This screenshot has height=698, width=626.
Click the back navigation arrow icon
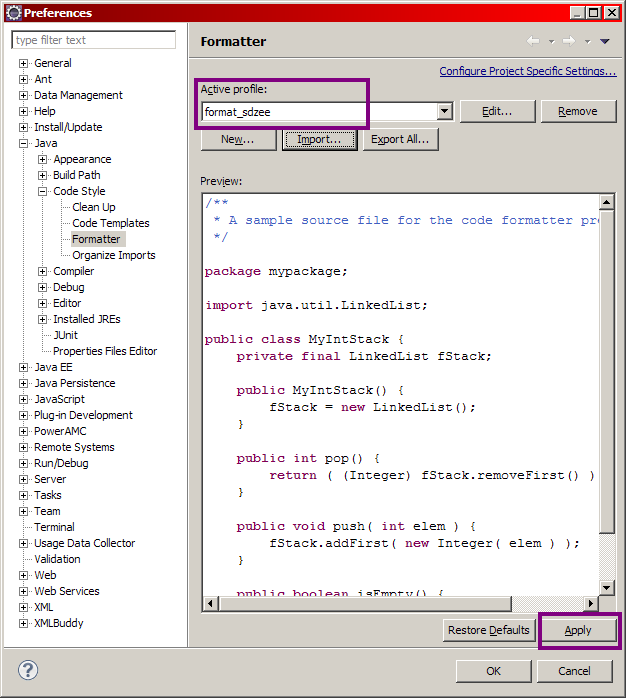[533, 41]
